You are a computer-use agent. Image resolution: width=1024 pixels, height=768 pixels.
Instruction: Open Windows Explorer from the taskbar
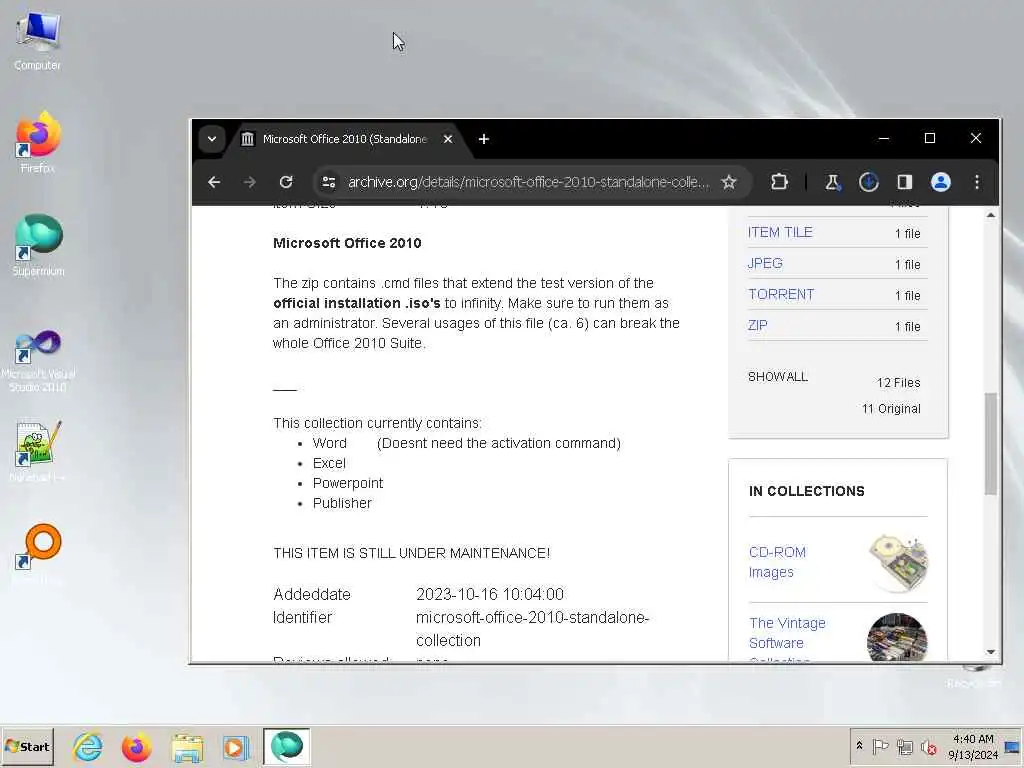(x=187, y=746)
